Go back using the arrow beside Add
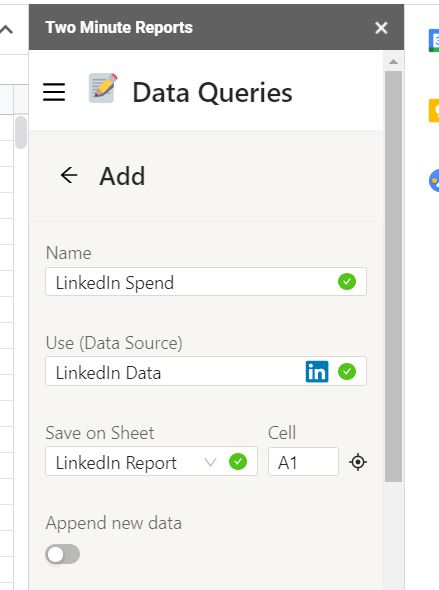The width and height of the screenshot is (439, 590). [x=69, y=175]
